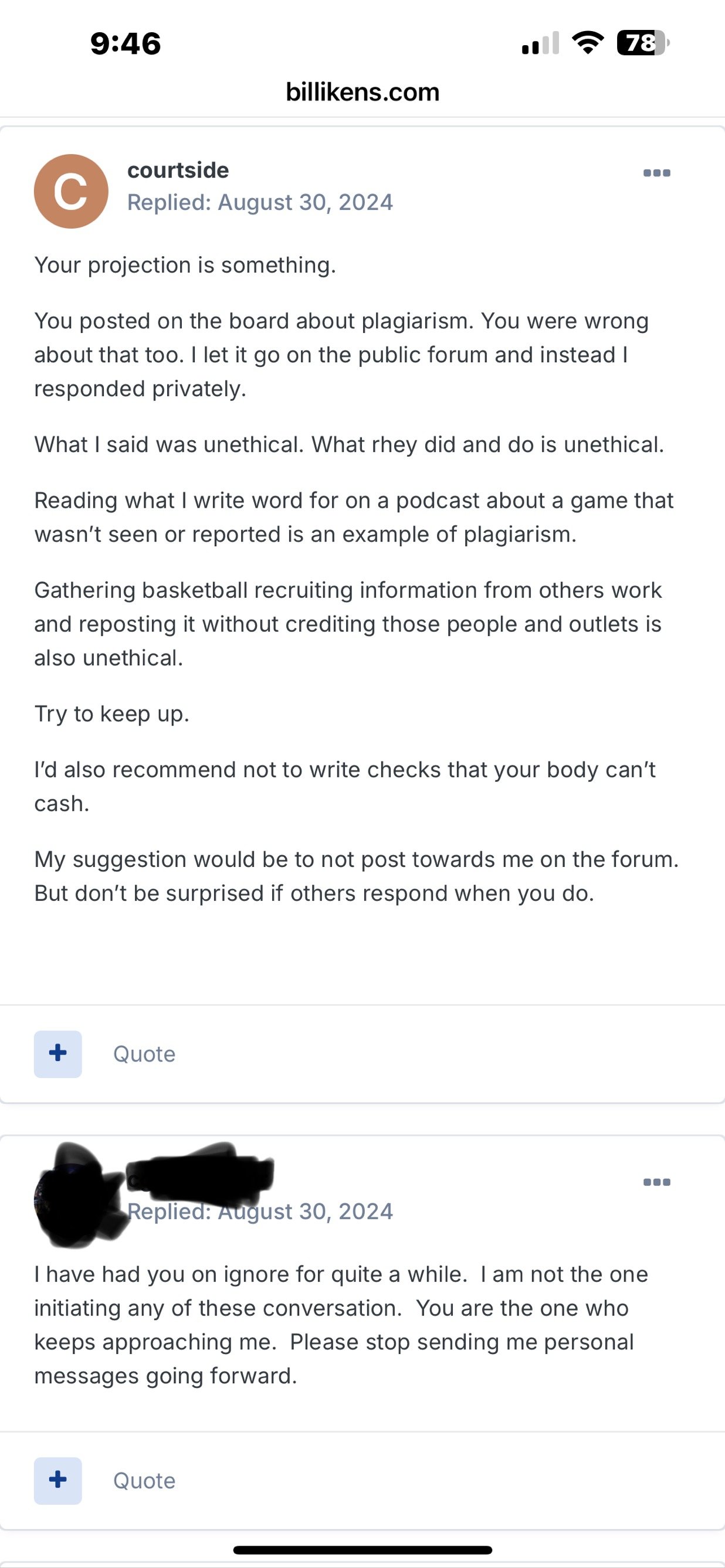The image size is (725, 1568).
Task: Tap the "Try to keep up." line
Action: (x=112, y=714)
